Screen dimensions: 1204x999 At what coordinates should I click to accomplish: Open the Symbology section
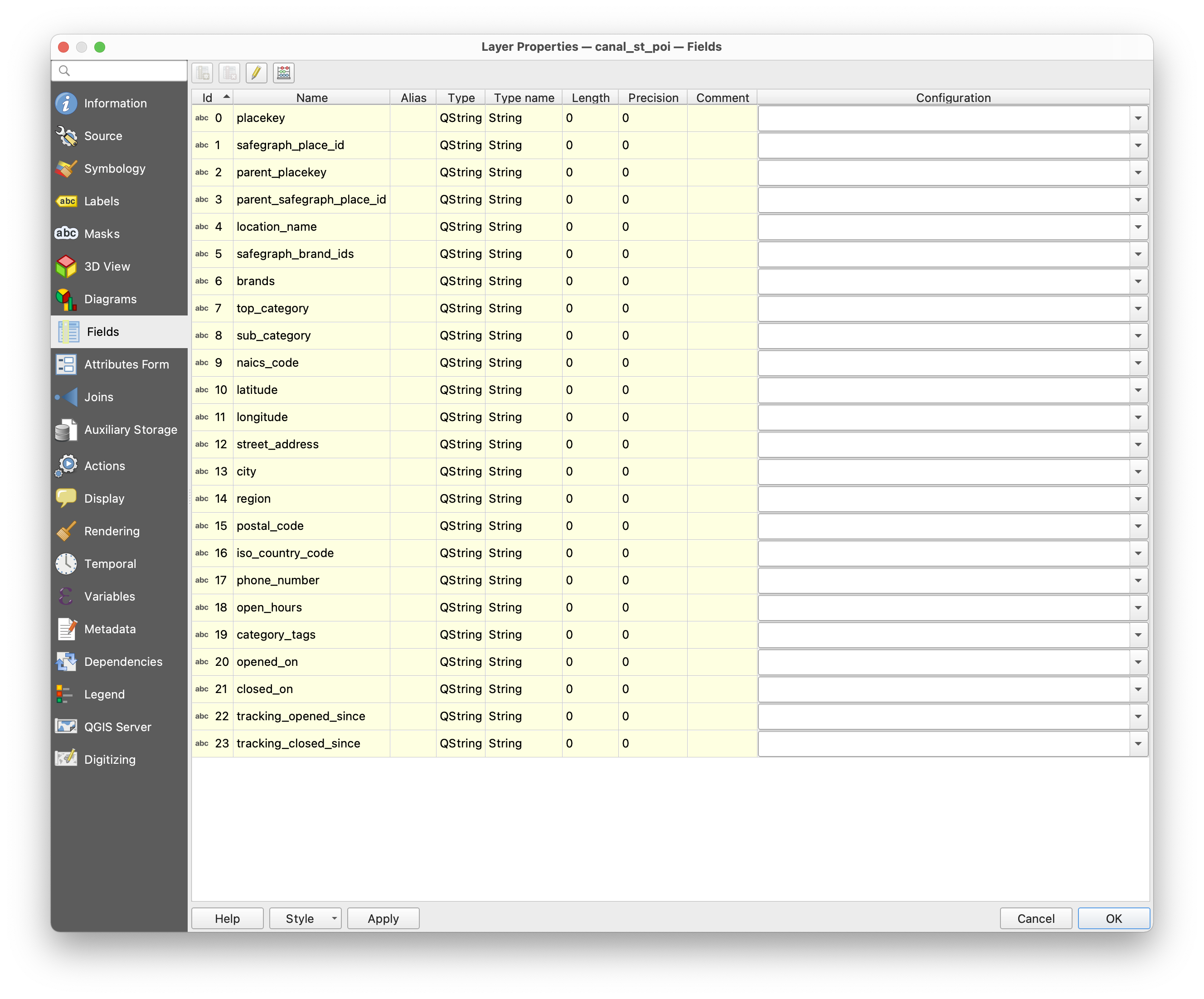pyautogui.click(x=115, y=169)
